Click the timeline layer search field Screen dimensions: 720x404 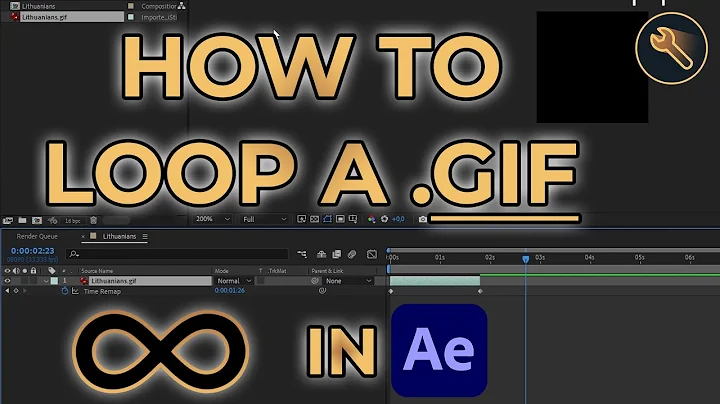[x=177, y=254]
